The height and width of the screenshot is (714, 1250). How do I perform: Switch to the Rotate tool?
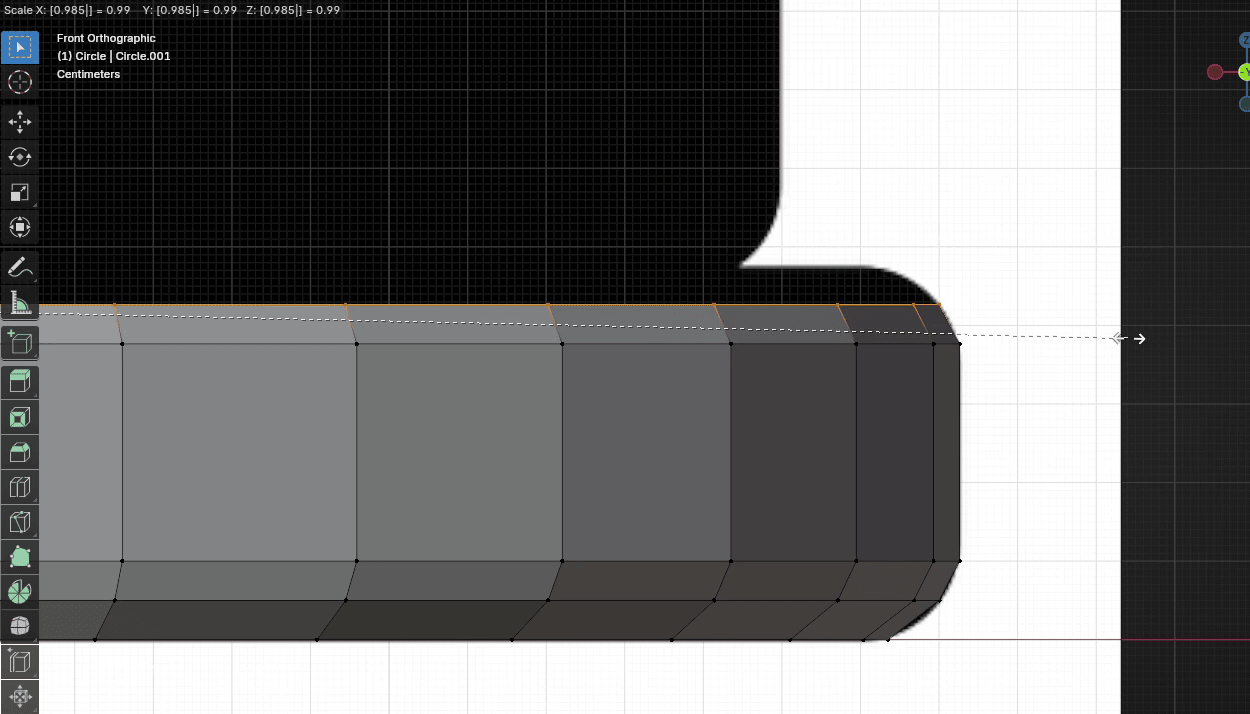click(20, 157)
